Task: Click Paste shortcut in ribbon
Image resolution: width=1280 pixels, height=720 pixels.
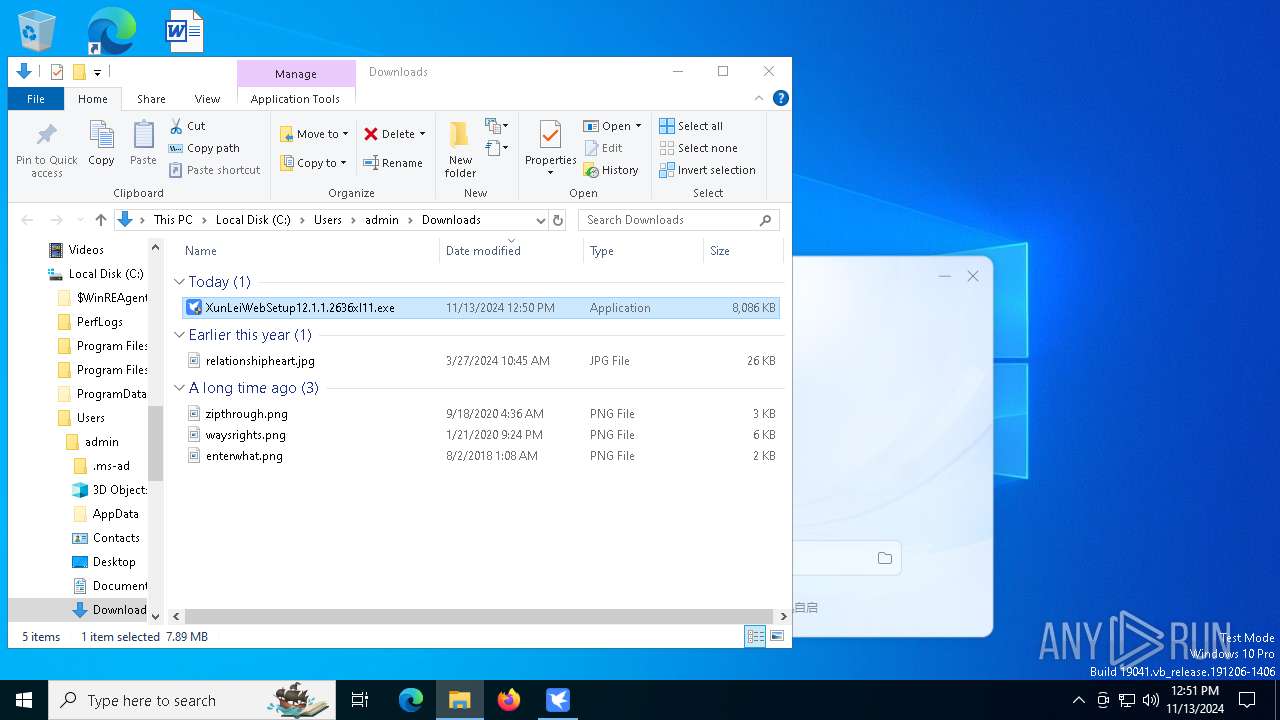Action: [x=215, y=170]
